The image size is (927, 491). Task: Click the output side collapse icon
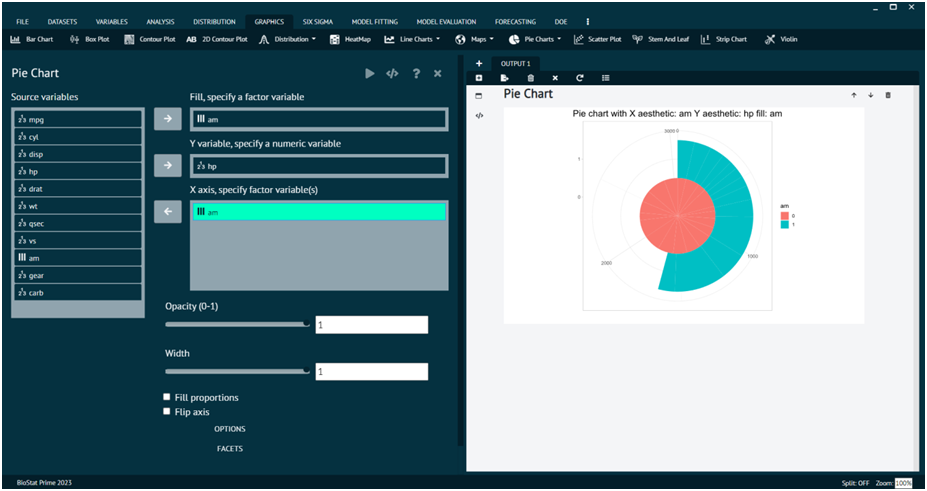tap(479, 96)
